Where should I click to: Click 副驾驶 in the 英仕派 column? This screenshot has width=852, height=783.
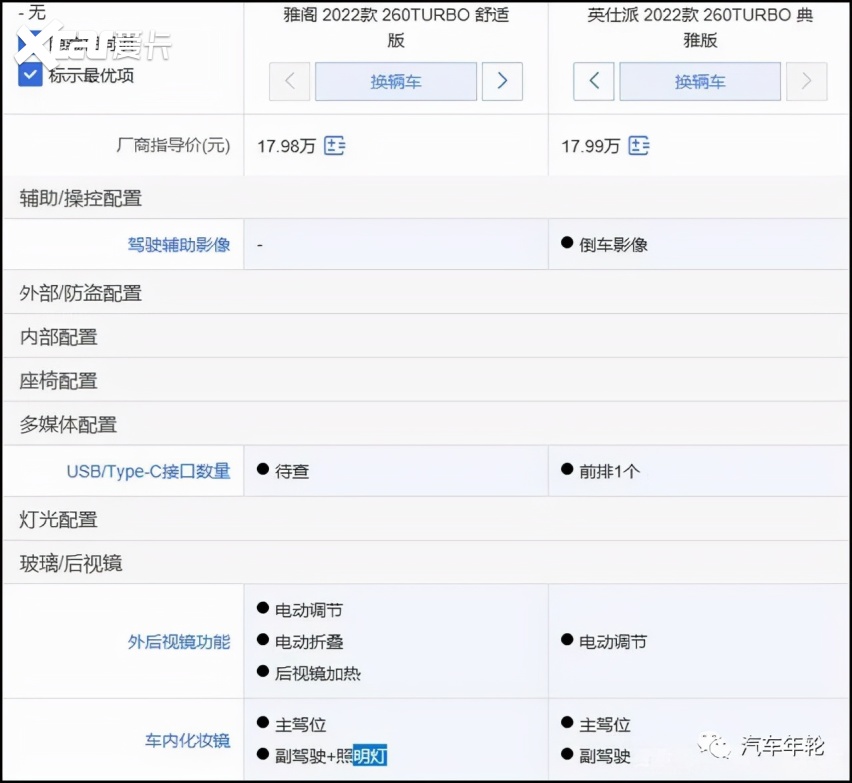click(604, 755)
